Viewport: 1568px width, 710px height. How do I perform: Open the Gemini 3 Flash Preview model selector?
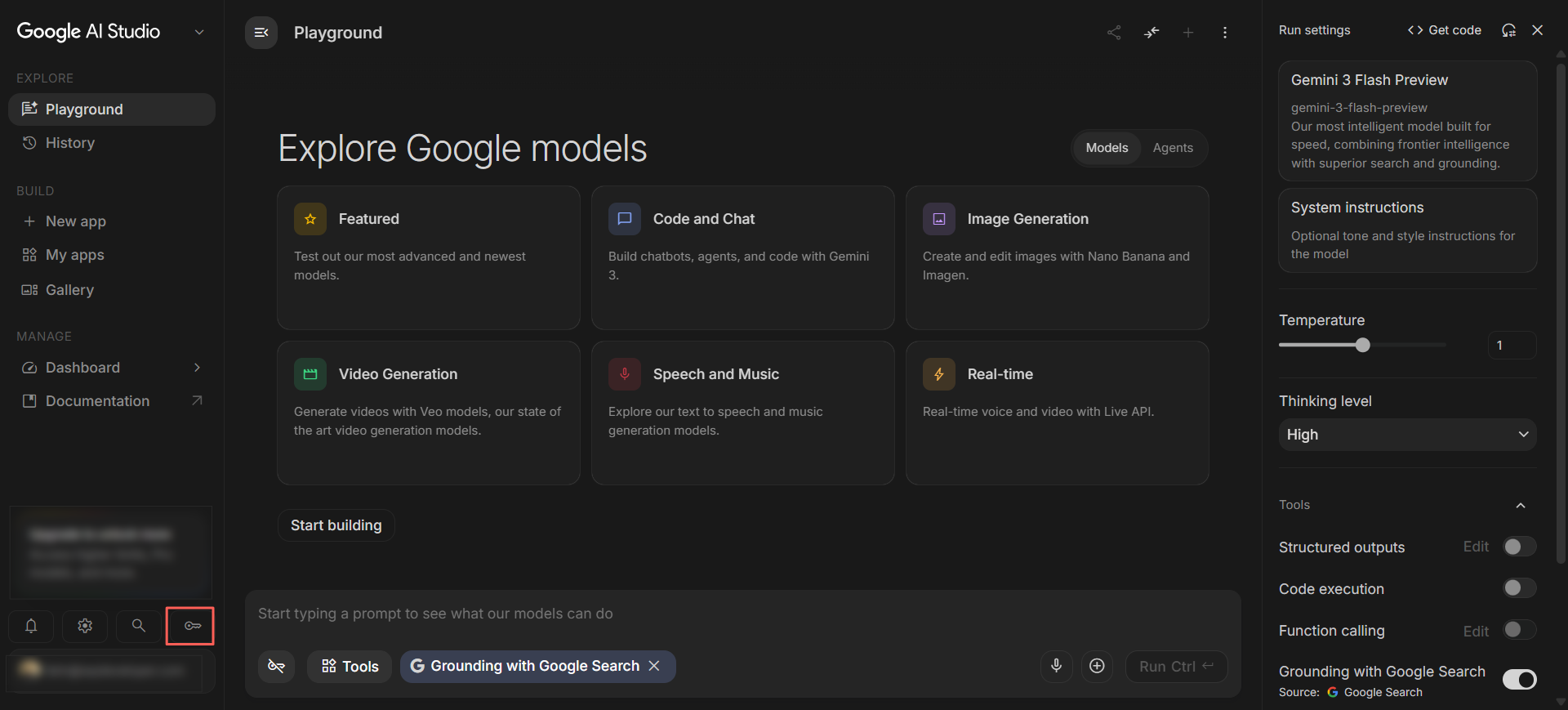[1407, 121]
